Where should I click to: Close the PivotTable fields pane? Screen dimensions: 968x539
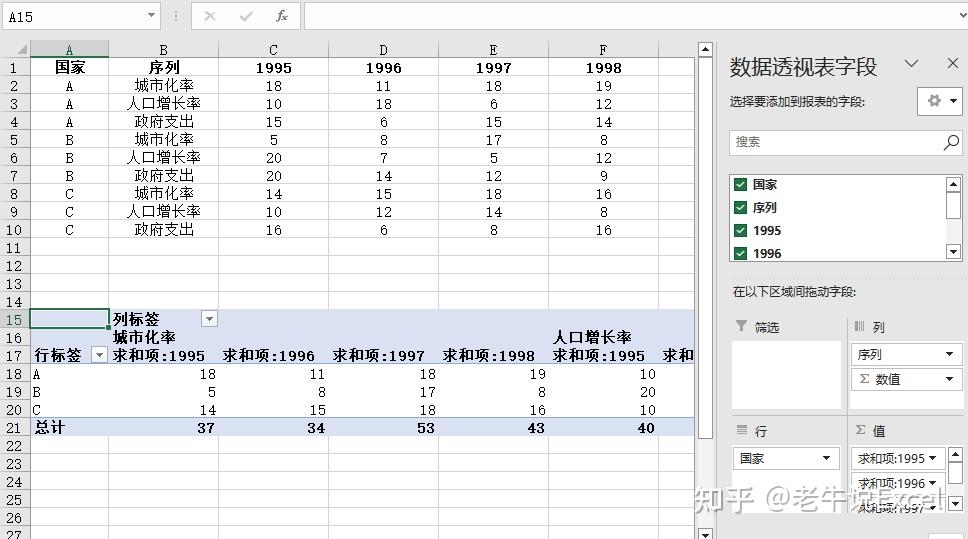tap(953, 63)
